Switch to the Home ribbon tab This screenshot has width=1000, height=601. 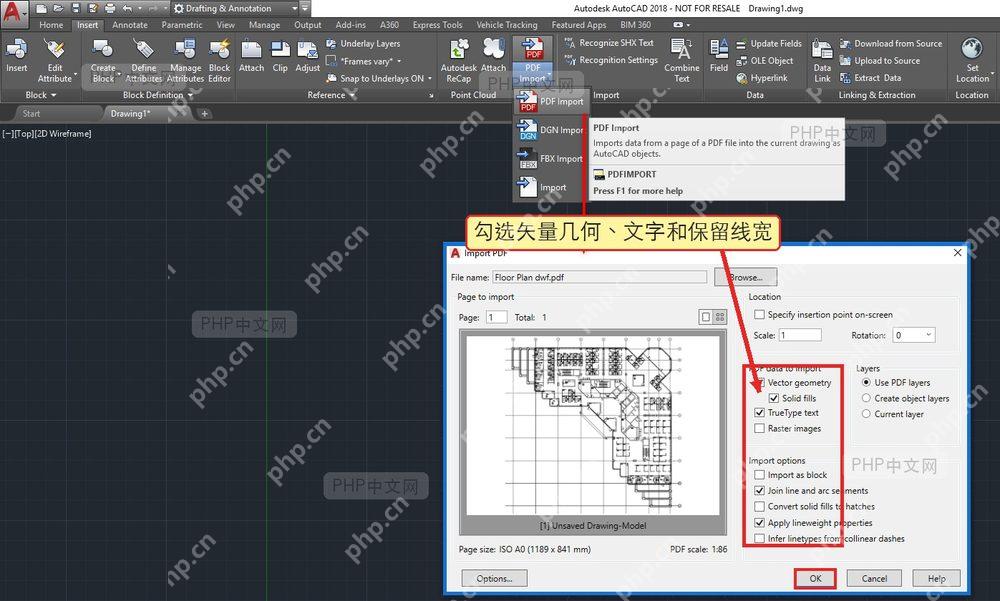point(51,25)
